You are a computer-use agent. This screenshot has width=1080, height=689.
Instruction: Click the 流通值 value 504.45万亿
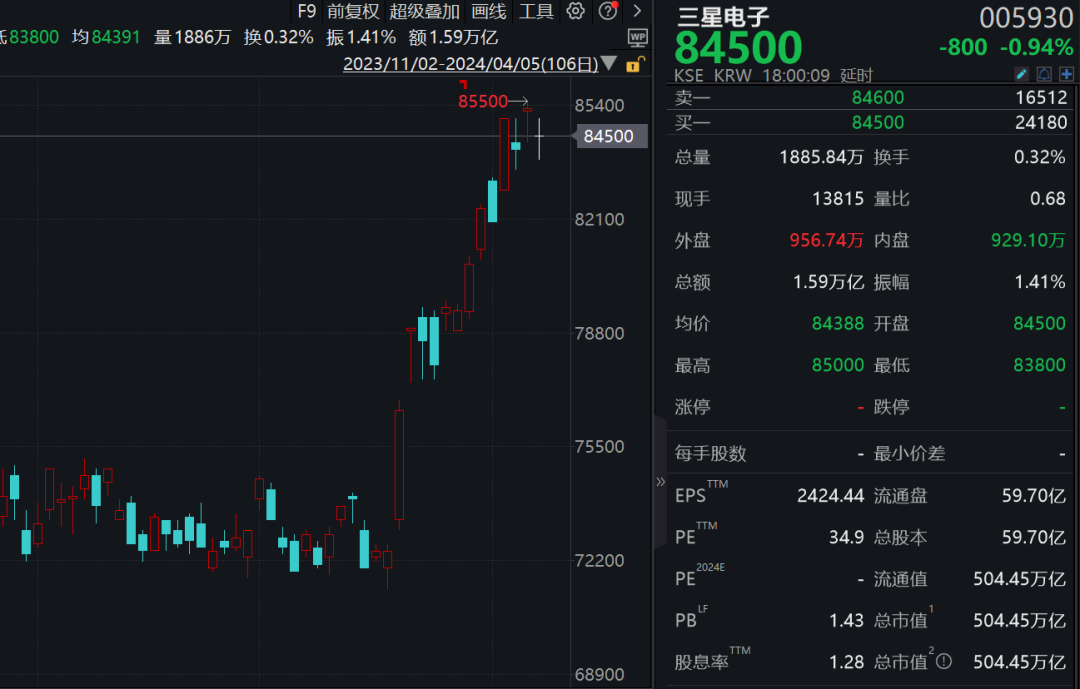click(1019, 579)
